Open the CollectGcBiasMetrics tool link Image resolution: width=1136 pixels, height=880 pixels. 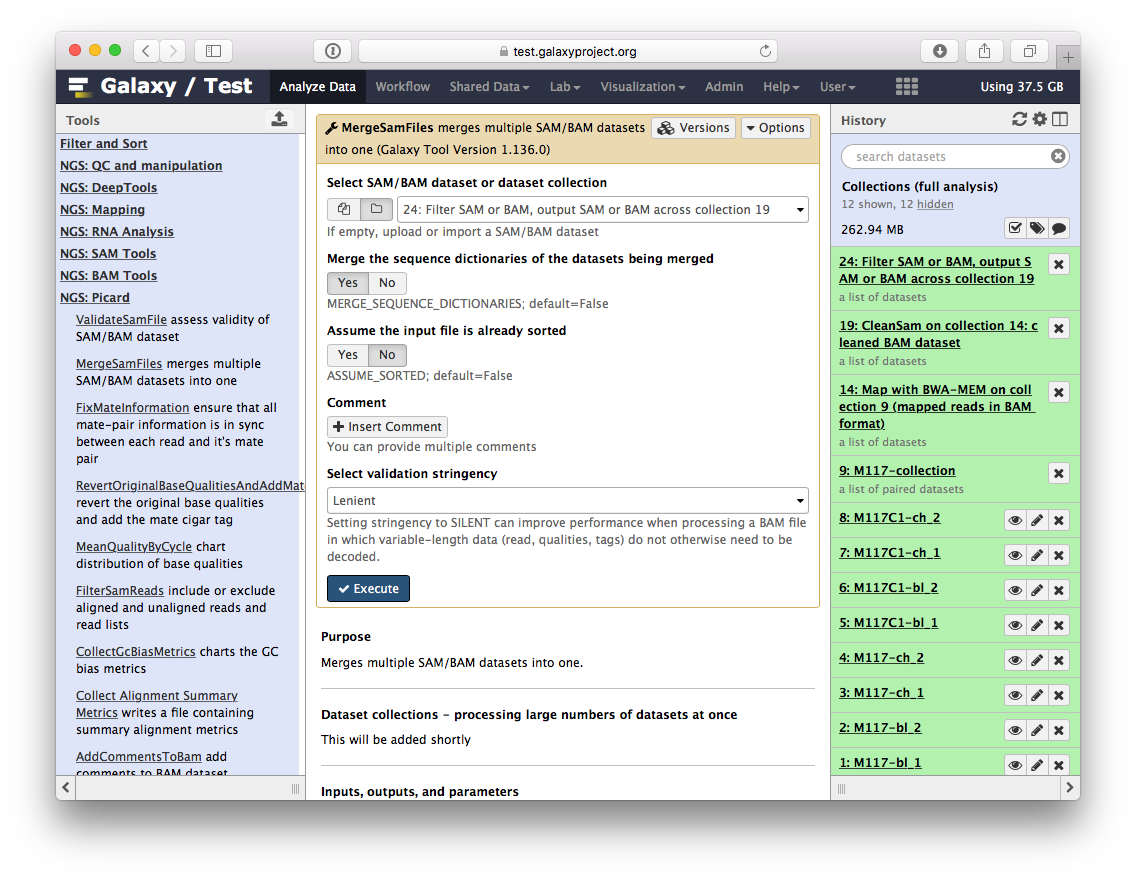(135, 651)
